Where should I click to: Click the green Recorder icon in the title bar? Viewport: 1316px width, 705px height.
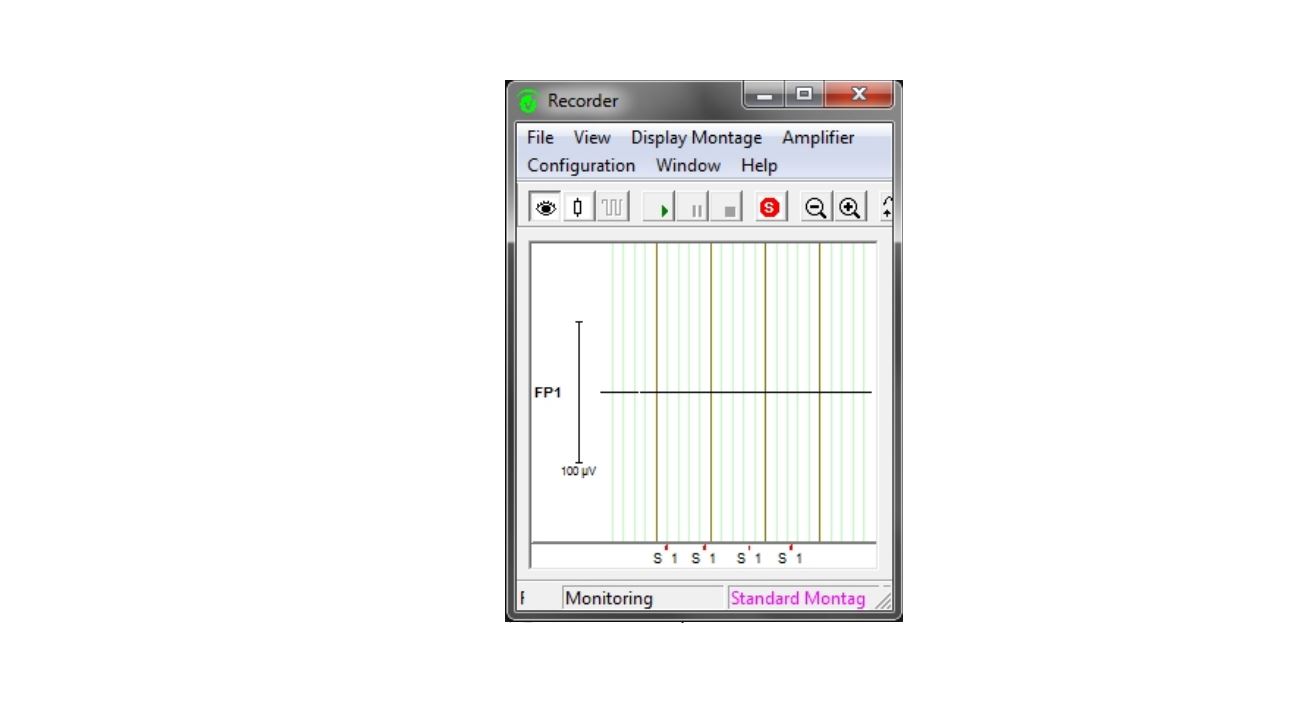coord(528,101)
